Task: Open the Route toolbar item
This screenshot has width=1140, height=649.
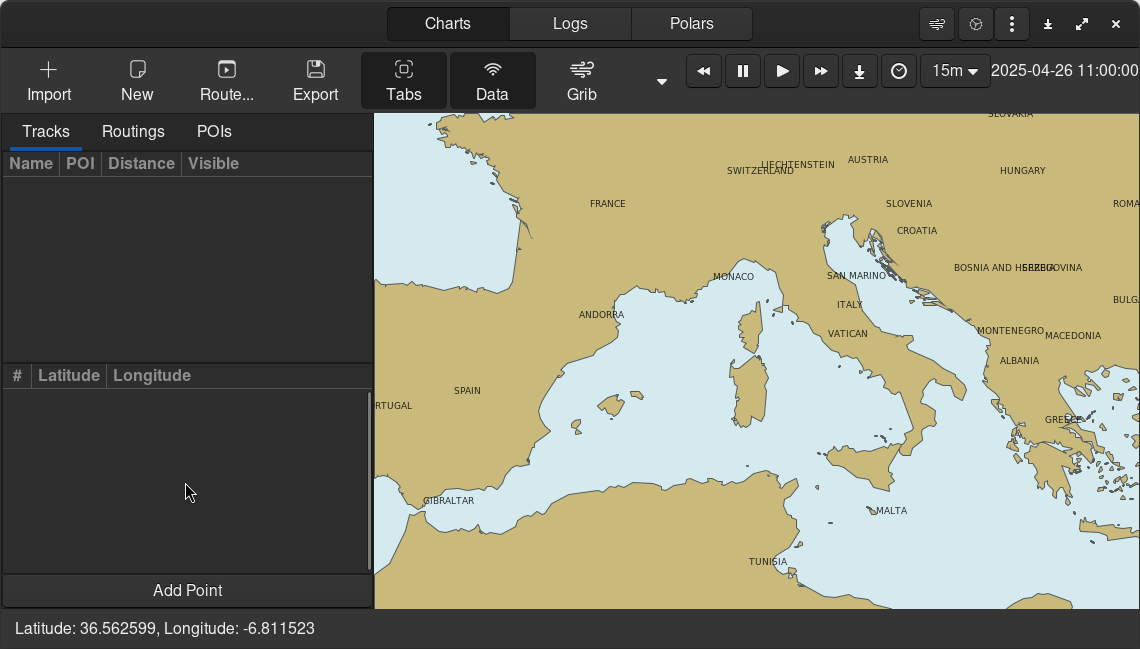Action: tap(227, 81)
